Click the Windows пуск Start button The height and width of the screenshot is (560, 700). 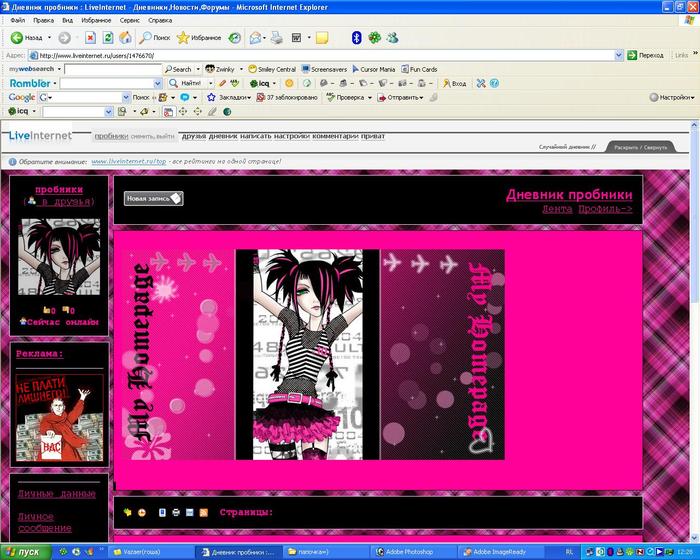tap(25, 552)
